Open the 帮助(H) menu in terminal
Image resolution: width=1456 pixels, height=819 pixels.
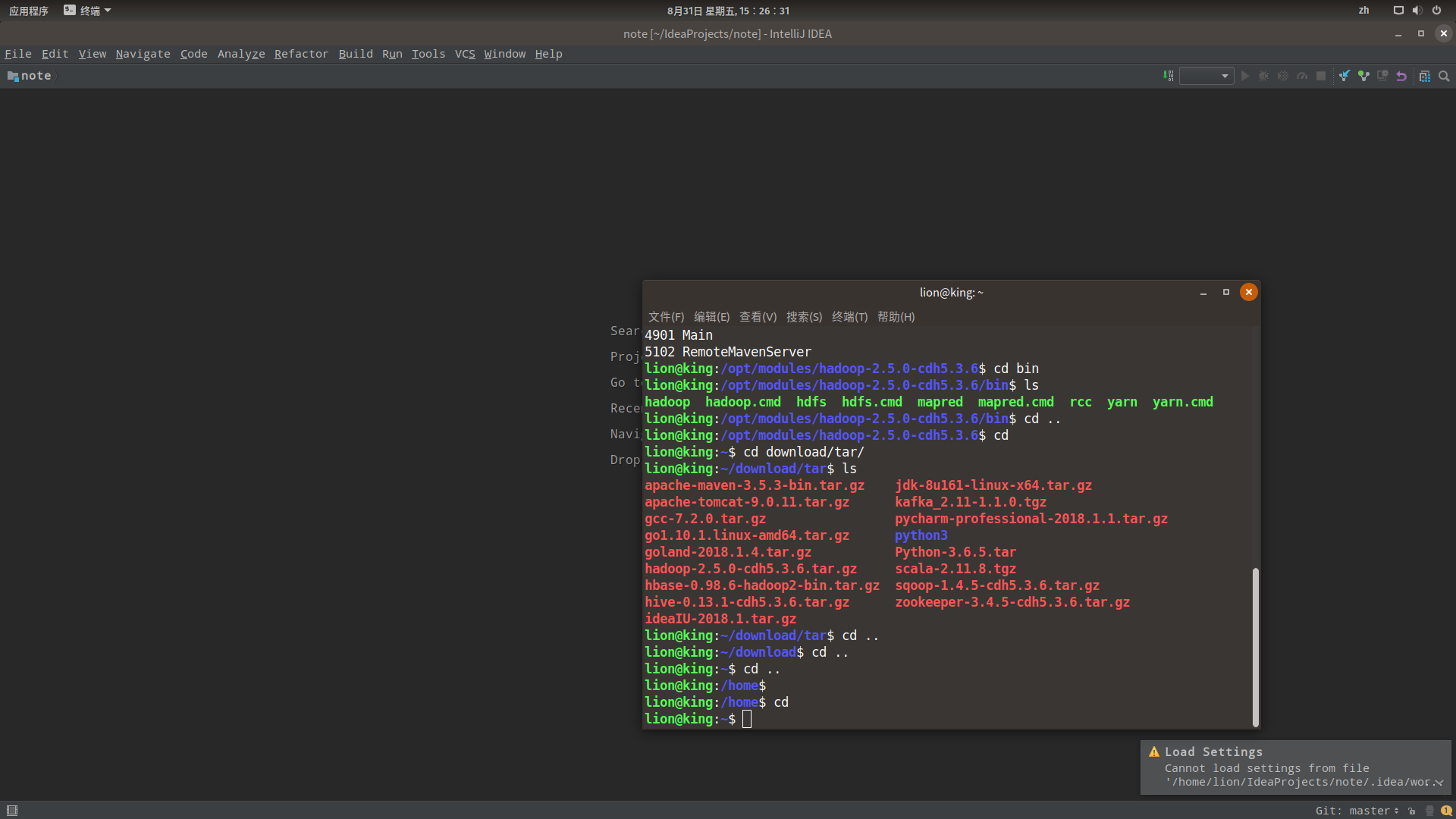896,317
